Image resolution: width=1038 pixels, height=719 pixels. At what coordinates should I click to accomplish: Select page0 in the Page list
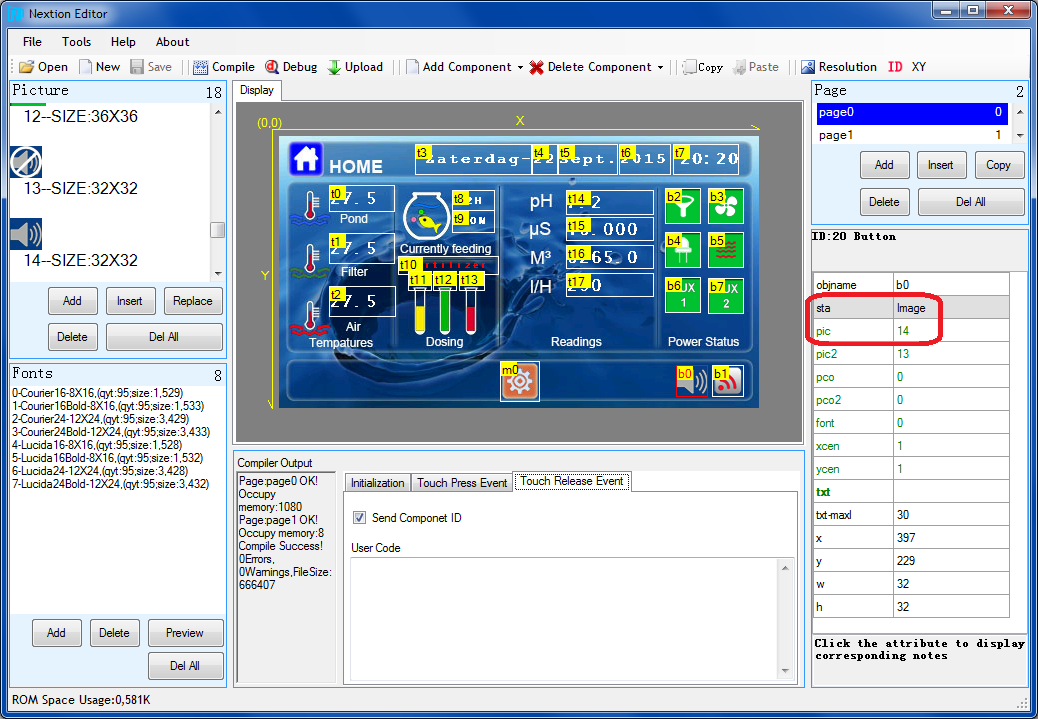pyautogui.click(x=912, y=113)
